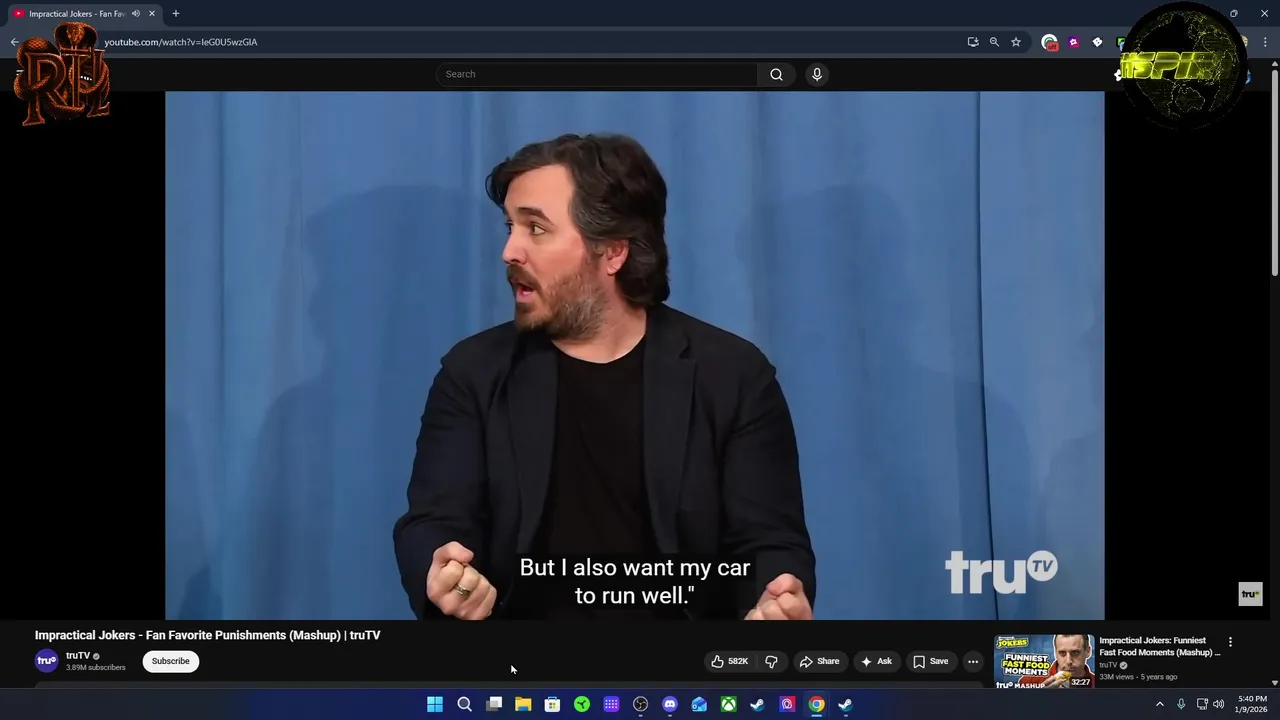Image resolution: width=1280 pixels, height=720 pixels.
Task: Open truTV channel avatar
Action: click(47, 661)
